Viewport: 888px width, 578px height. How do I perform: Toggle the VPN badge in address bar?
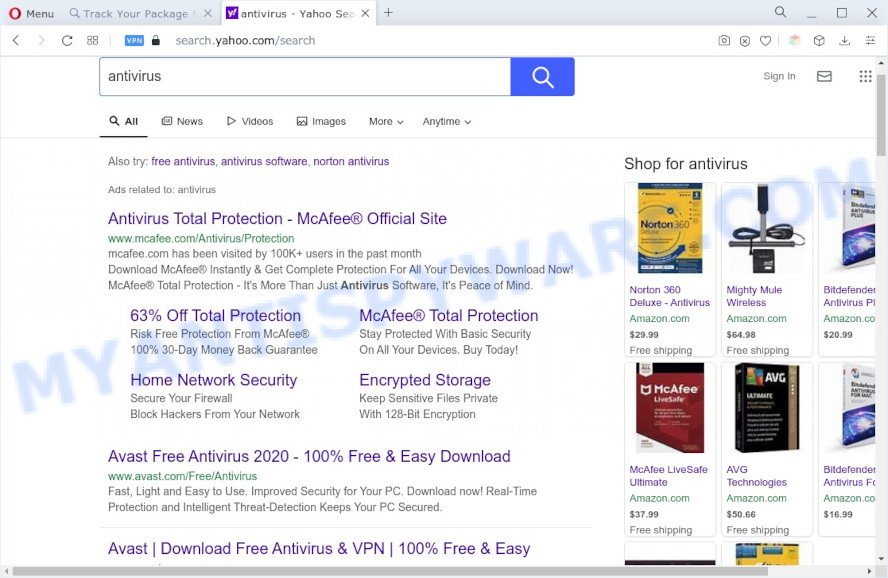click(x=134, y=40)
